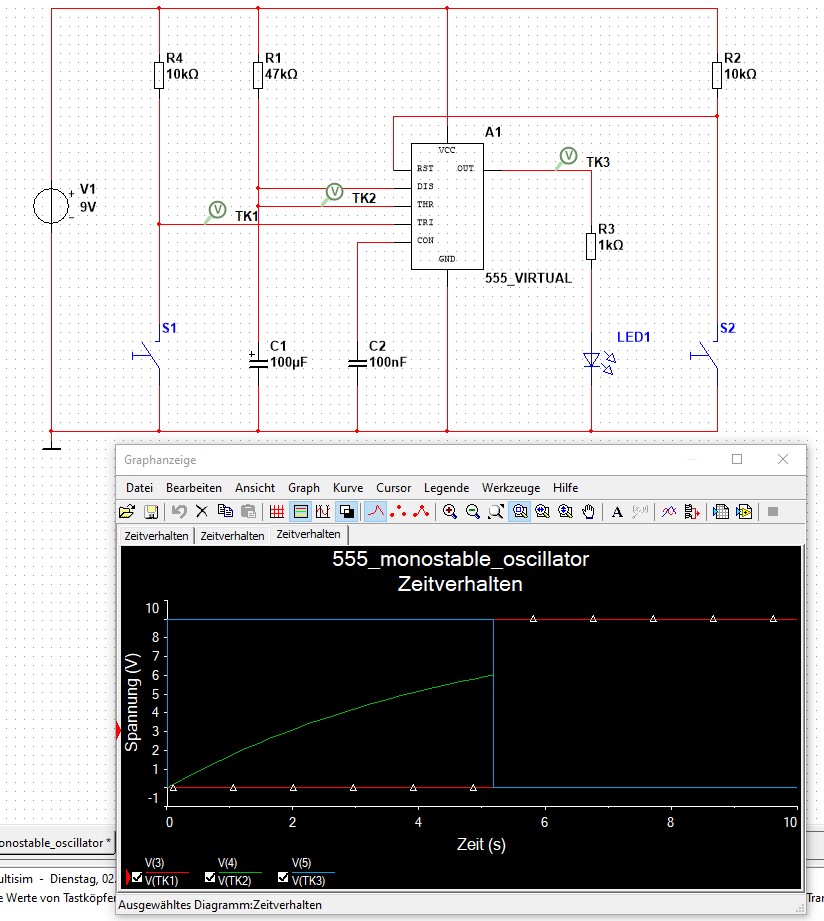Select the show symbols only icon
This screenshot has width=824, height=921.
point(398,512)
